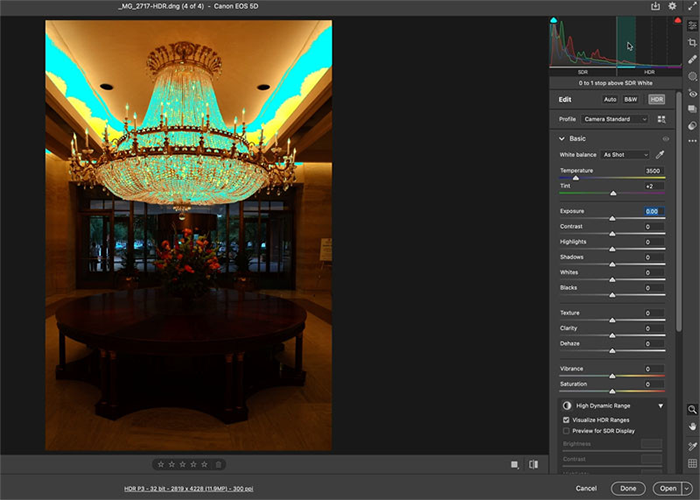700x500 pixels.
Task: Select the Hand tool
Action: tap(693, 428)
